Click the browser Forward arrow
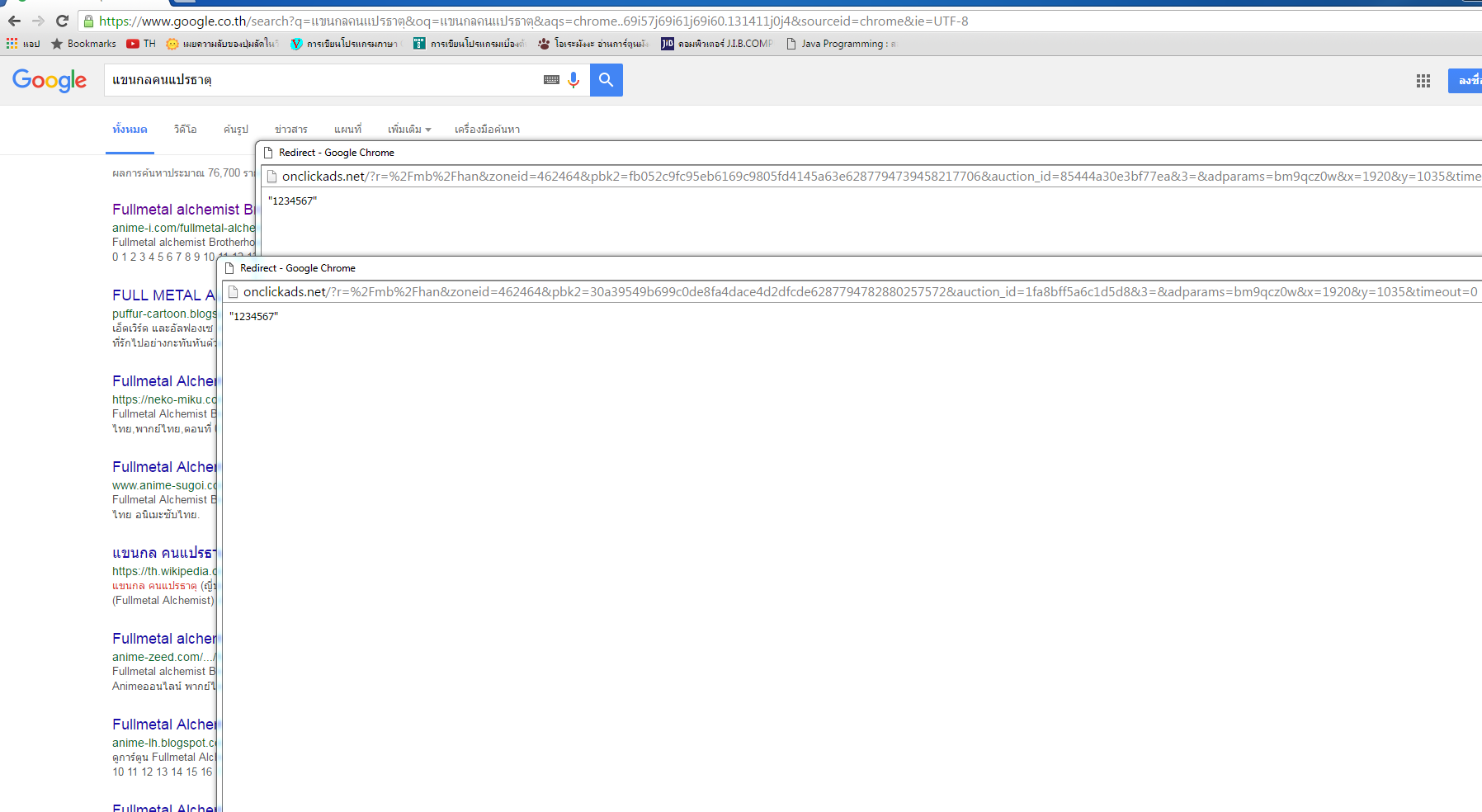 [x=38, y=21]
